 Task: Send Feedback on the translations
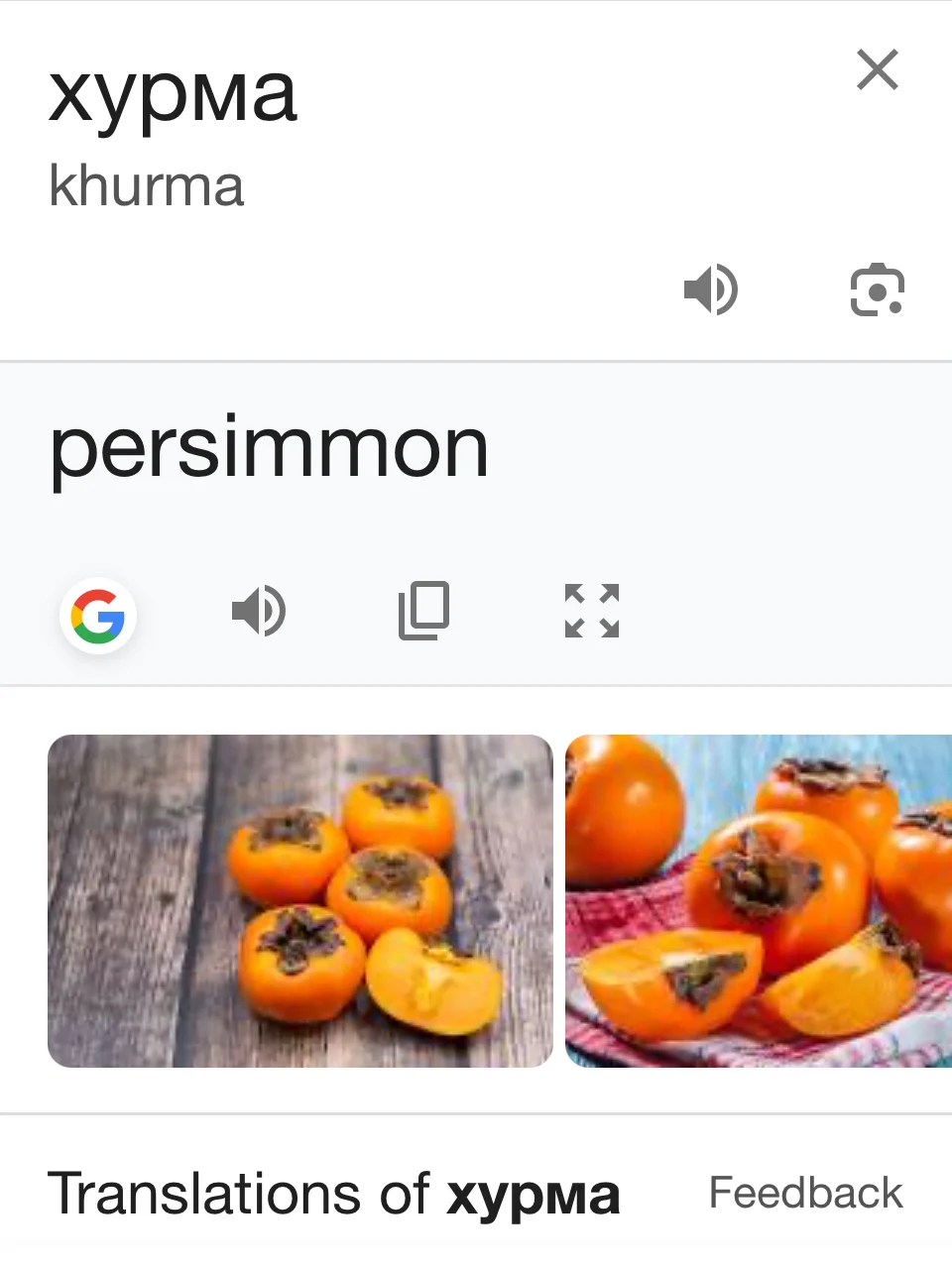(x=805, y=1193)
